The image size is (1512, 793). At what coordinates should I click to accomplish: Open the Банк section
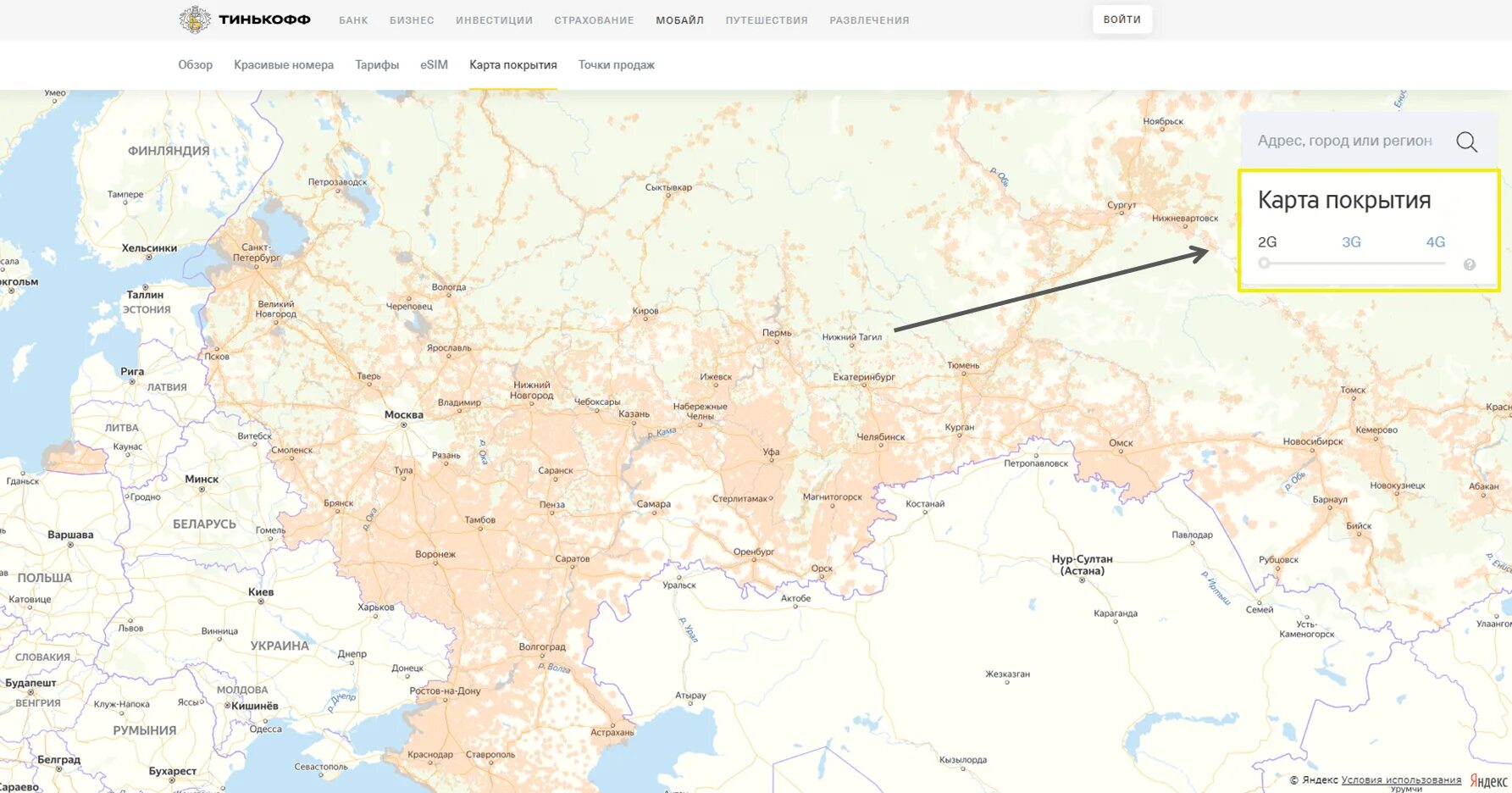coord(353,20)
